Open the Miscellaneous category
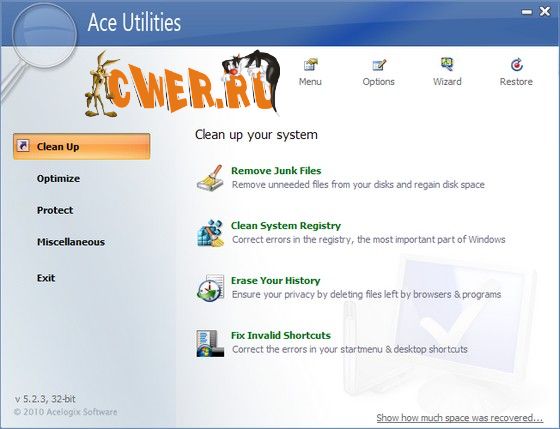Viewport: 560px width, 429px height. [x=71, y=242]
